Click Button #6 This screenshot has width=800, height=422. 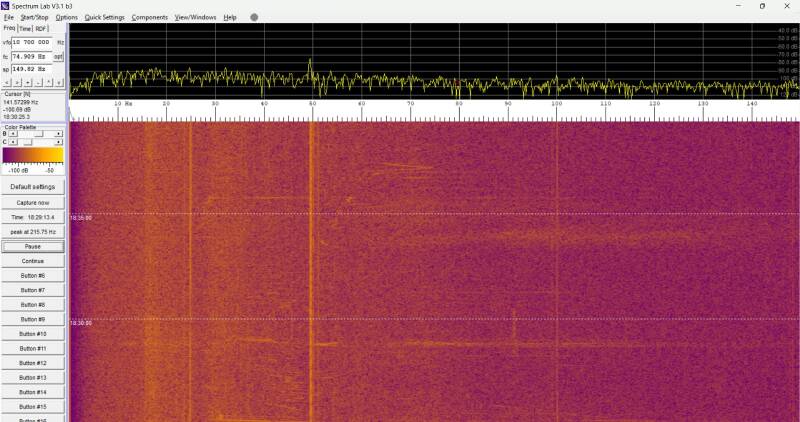pyautogui.click(x=33, y=276)
